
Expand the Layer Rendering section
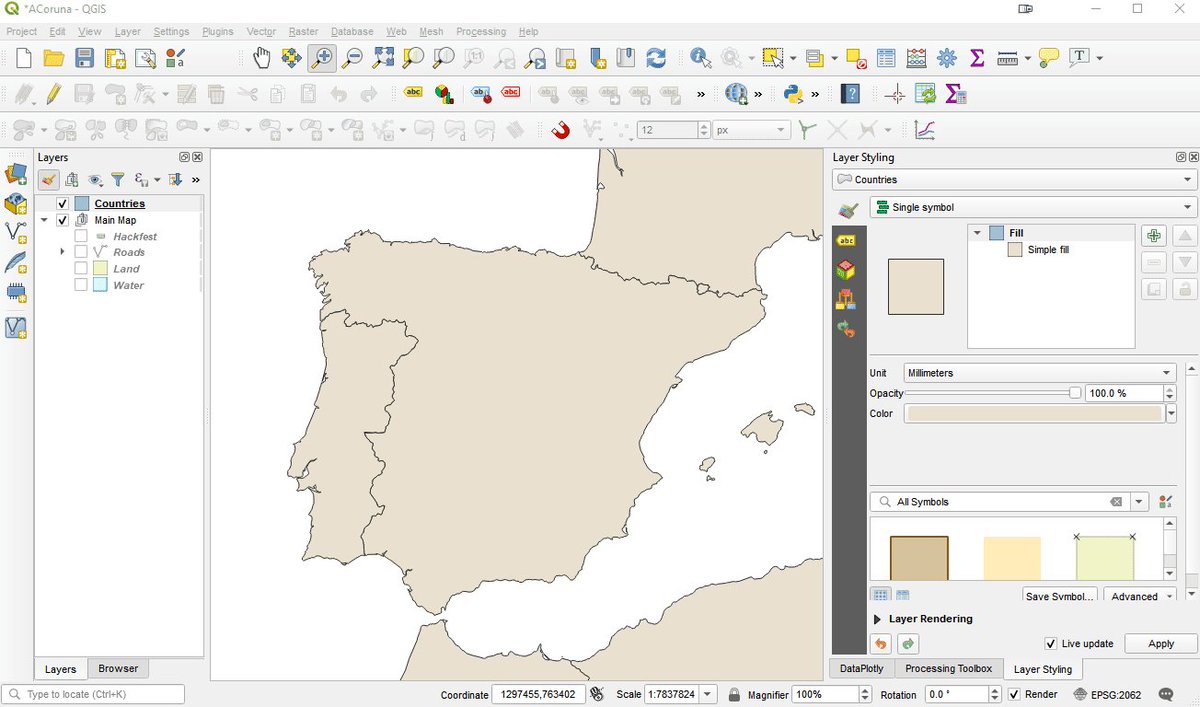click(878, 619)
